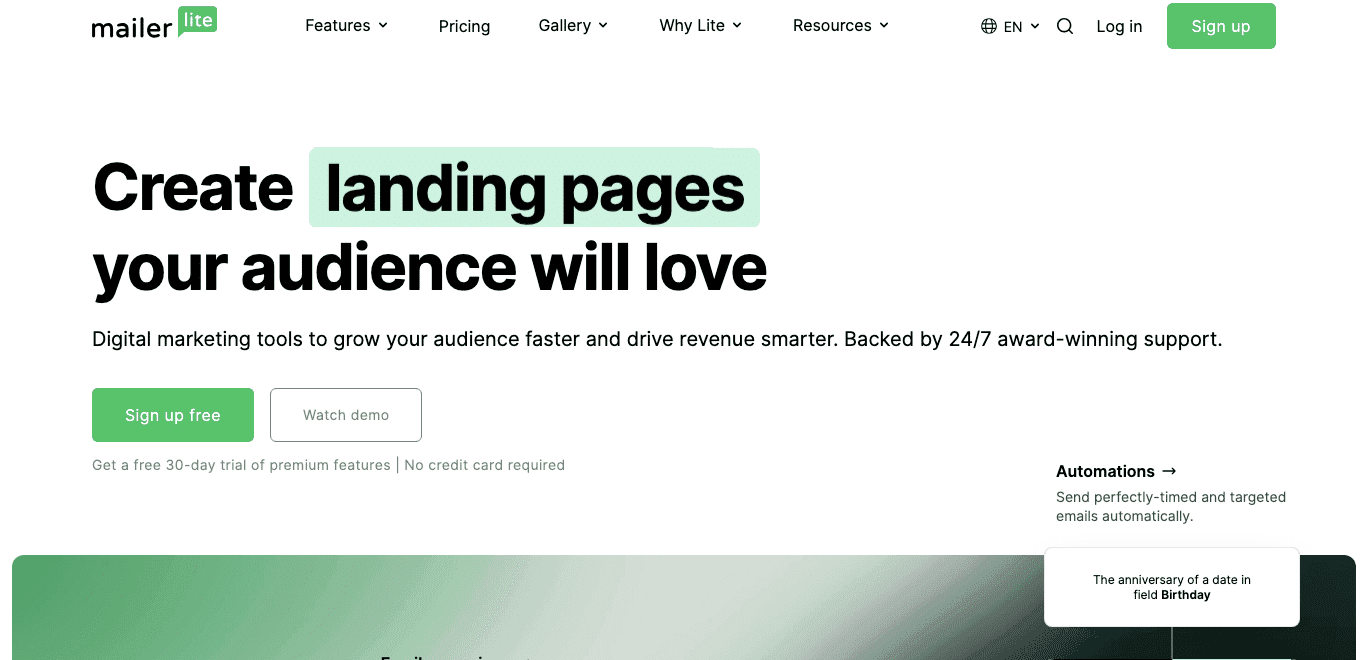Open the Automations heading link
The width and height of the screenshot is (1368, 660).
coord(1105,471)
